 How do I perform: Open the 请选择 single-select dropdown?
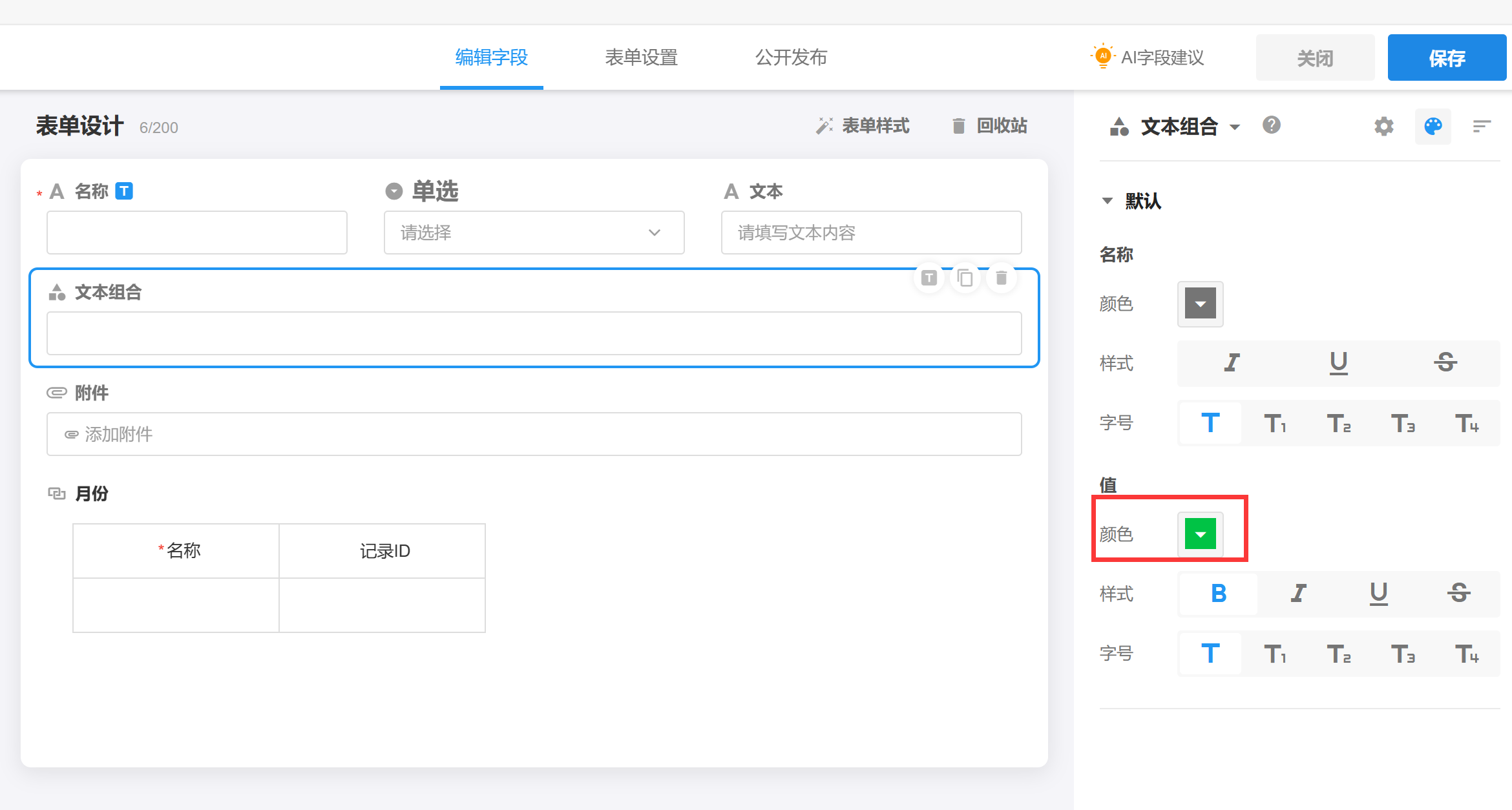(534, 233)
